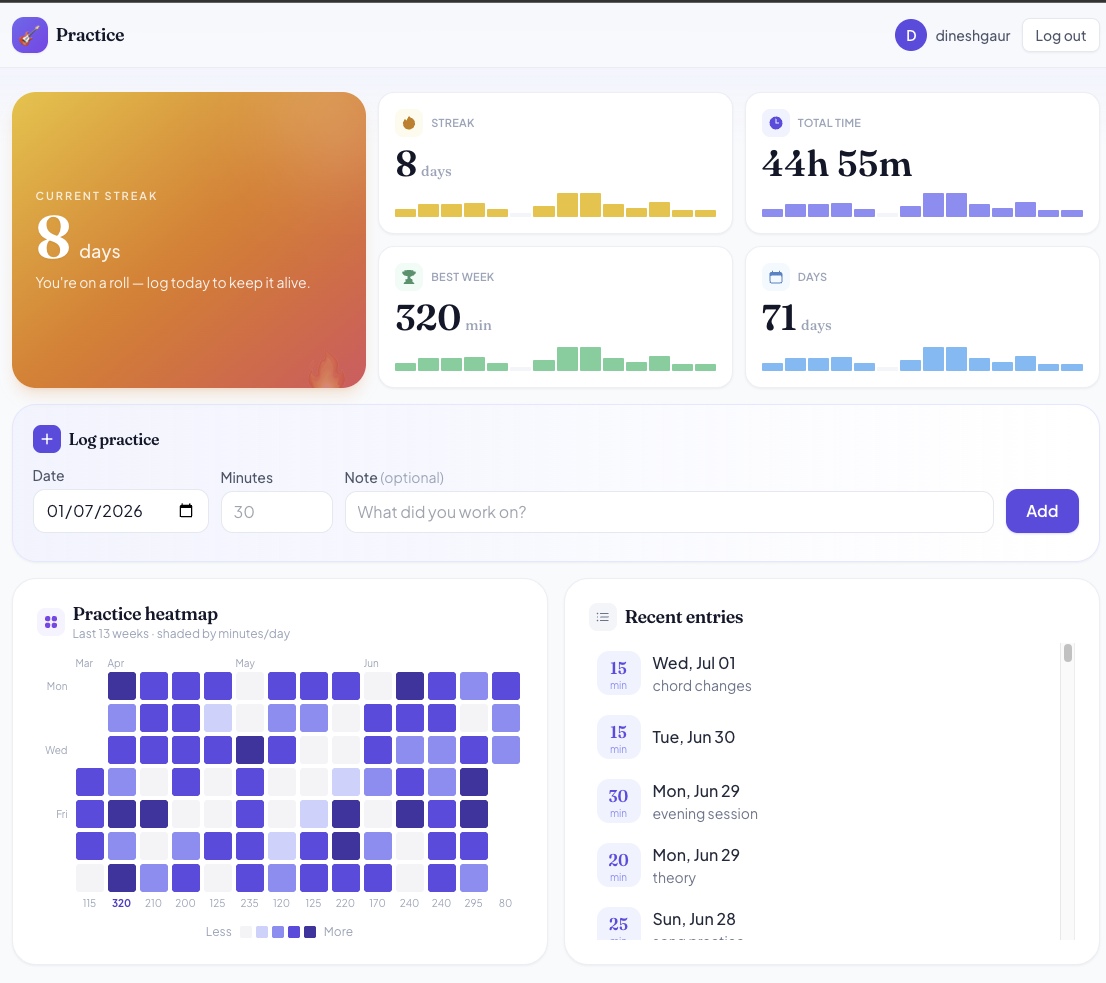Click the 320 min best week value
This screenshot has height=983, width=1106.
444,318
